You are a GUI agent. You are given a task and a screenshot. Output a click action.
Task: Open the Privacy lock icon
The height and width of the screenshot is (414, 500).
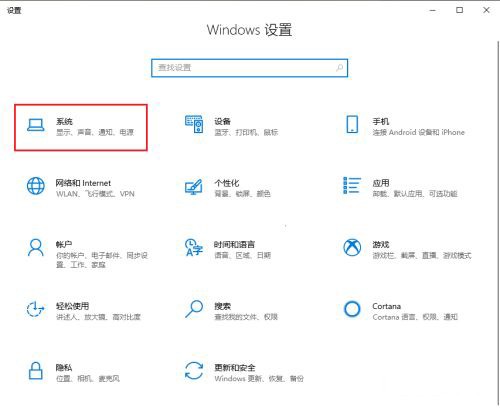coord(36,371)
